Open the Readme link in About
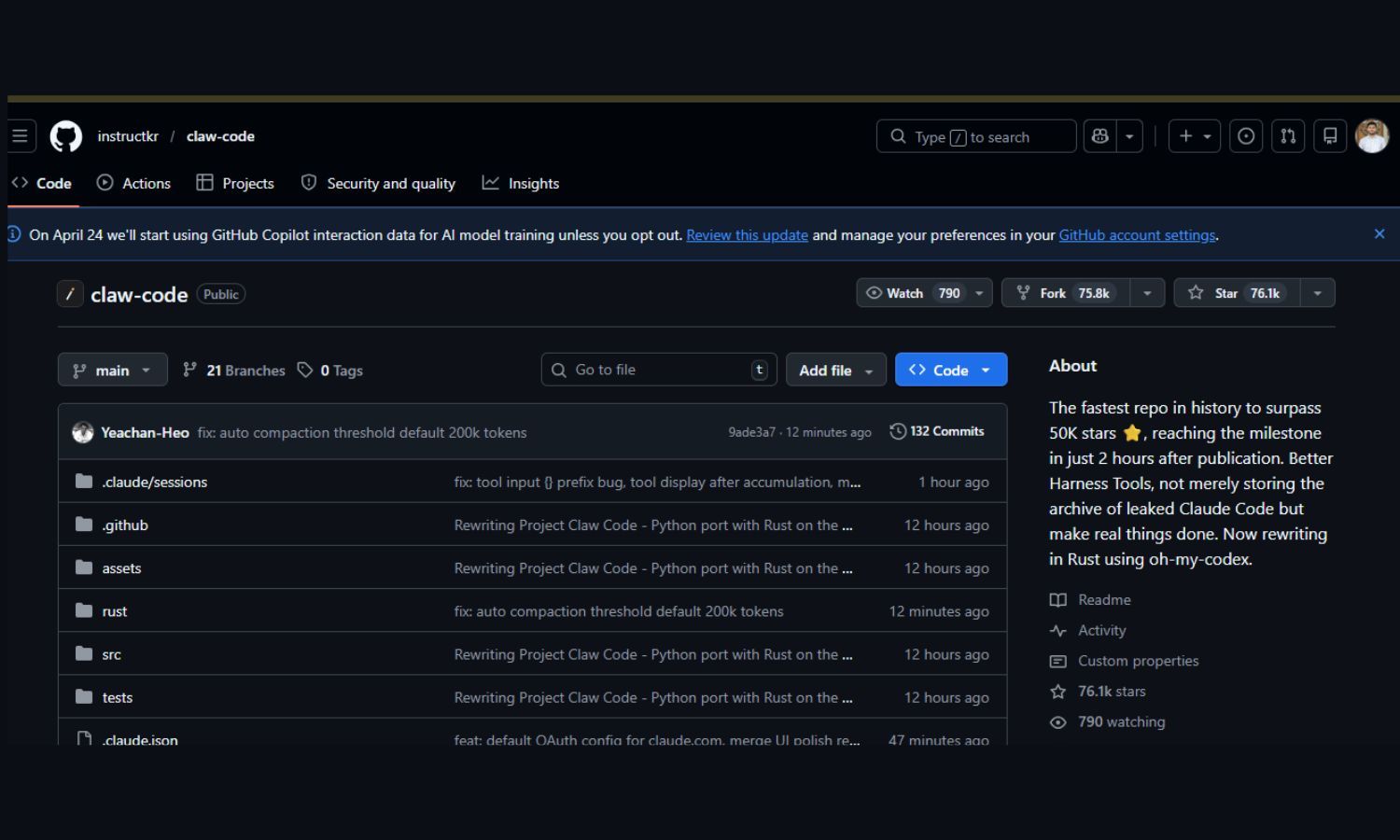The width and height of the screenshot is (1400, 840). [x=1104, y=600]
